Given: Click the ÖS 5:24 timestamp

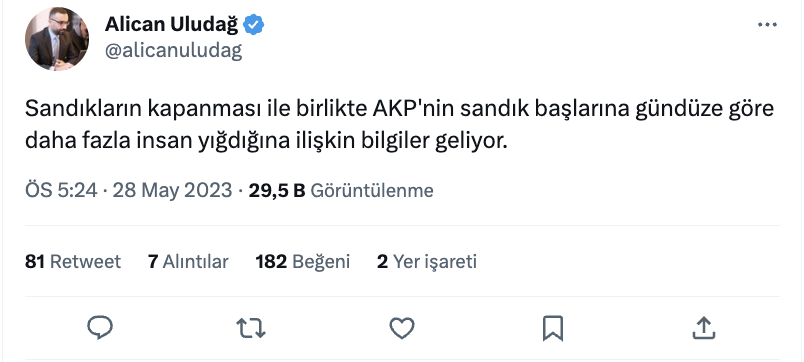Looking at the screenshot, I should click(x=61, y=191).
